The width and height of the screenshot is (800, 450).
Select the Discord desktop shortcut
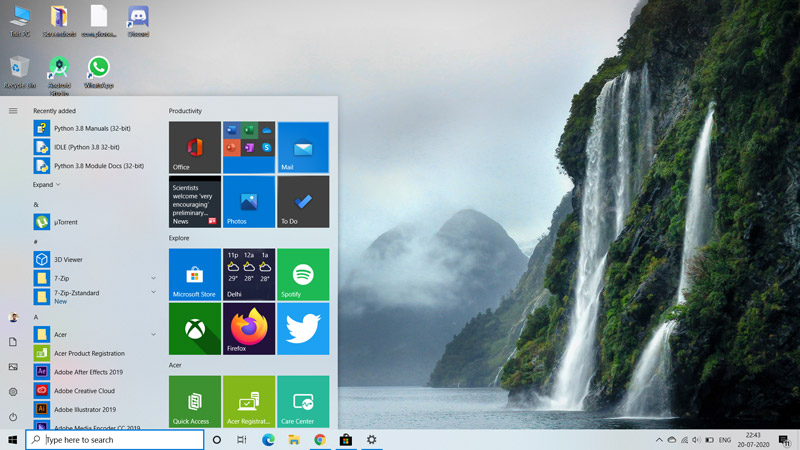coord(138,22)
